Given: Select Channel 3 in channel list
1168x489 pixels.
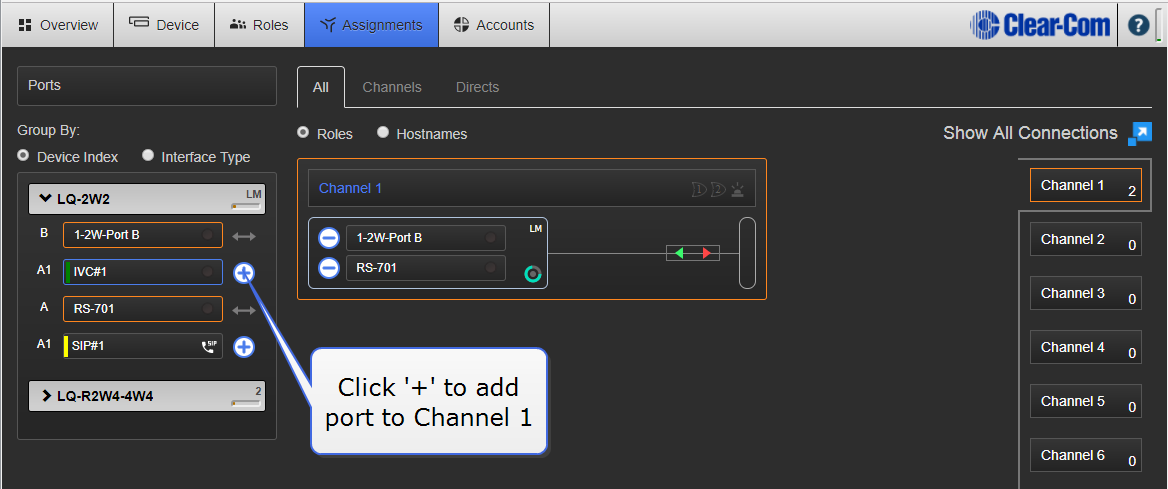Looking at the screenshot, I should [1085, 293].
